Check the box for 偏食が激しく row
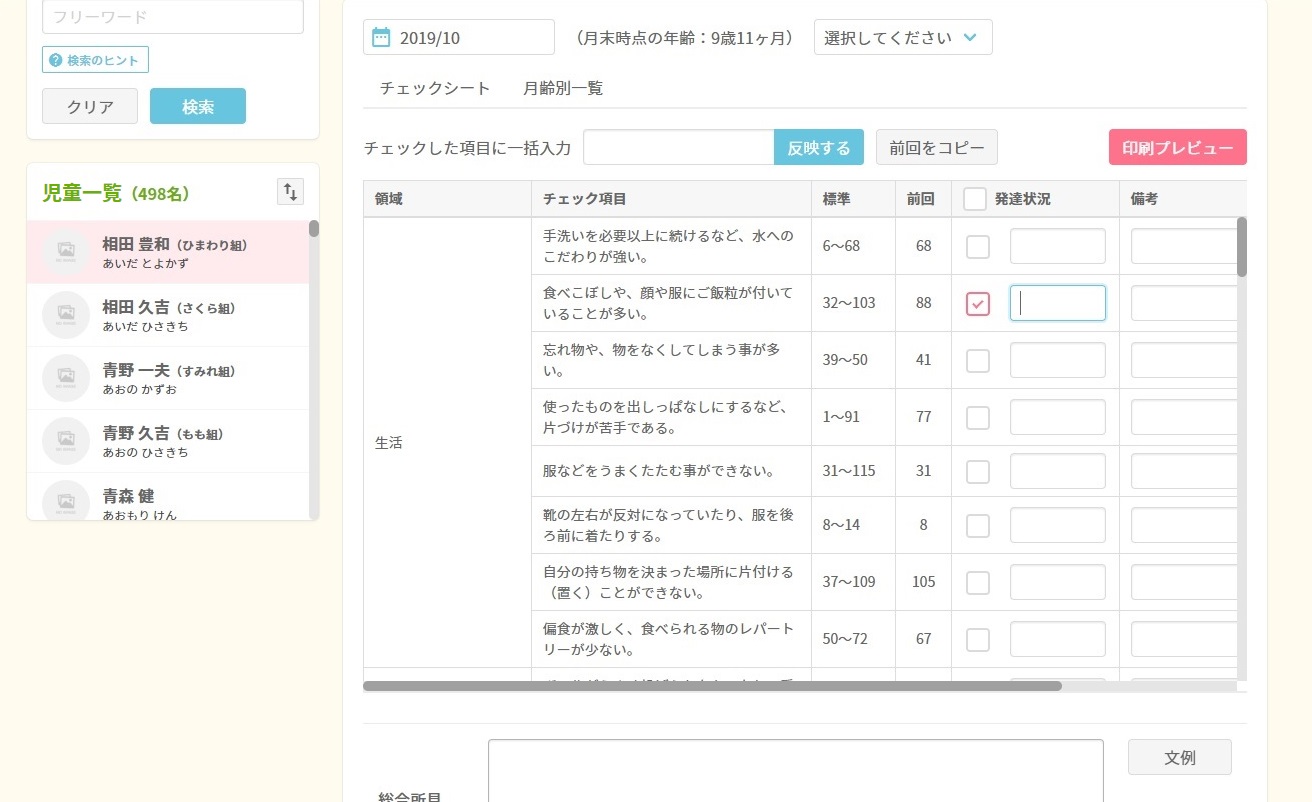 978,639
